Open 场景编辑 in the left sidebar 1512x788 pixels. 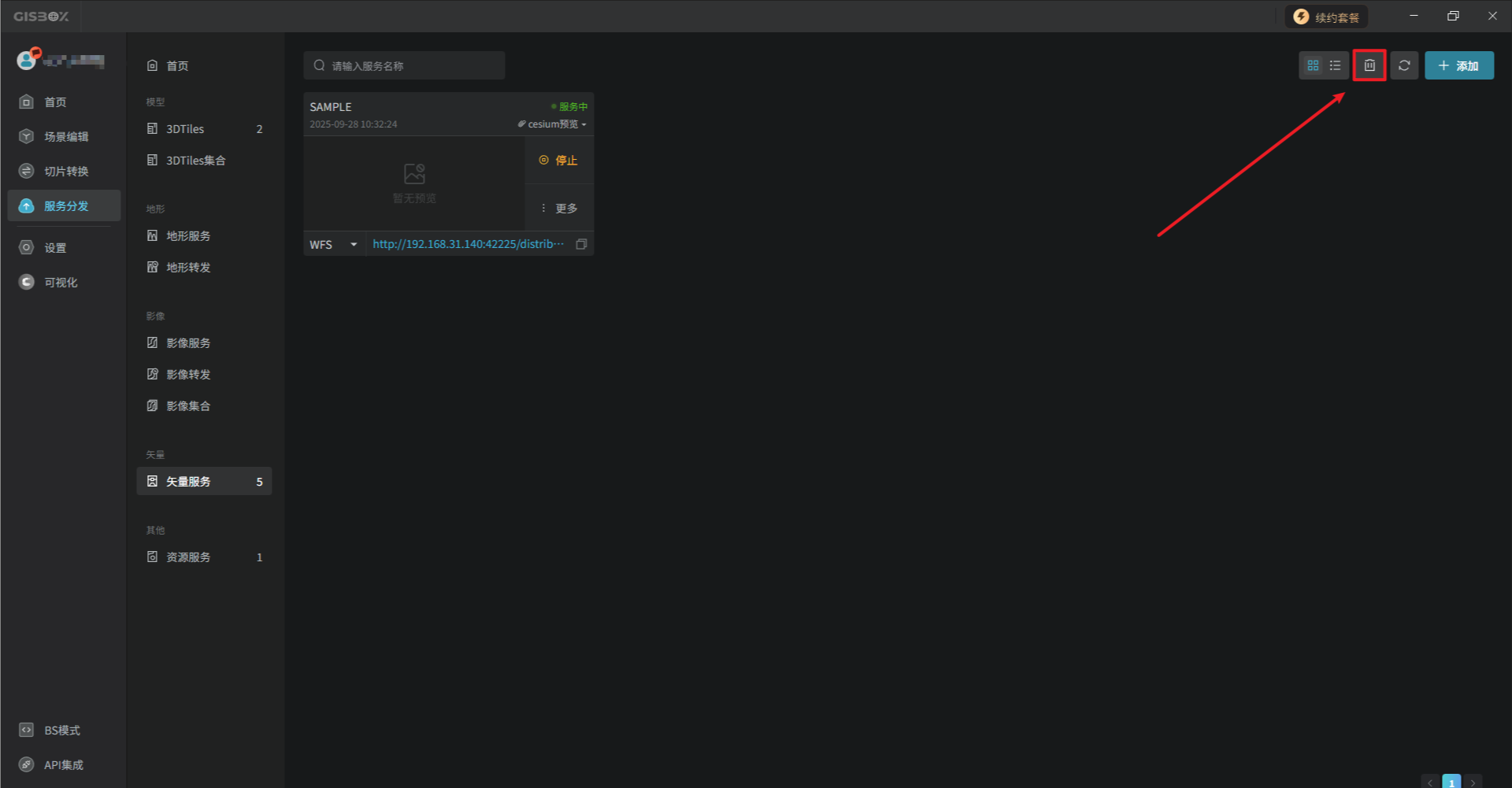point(65,137)
